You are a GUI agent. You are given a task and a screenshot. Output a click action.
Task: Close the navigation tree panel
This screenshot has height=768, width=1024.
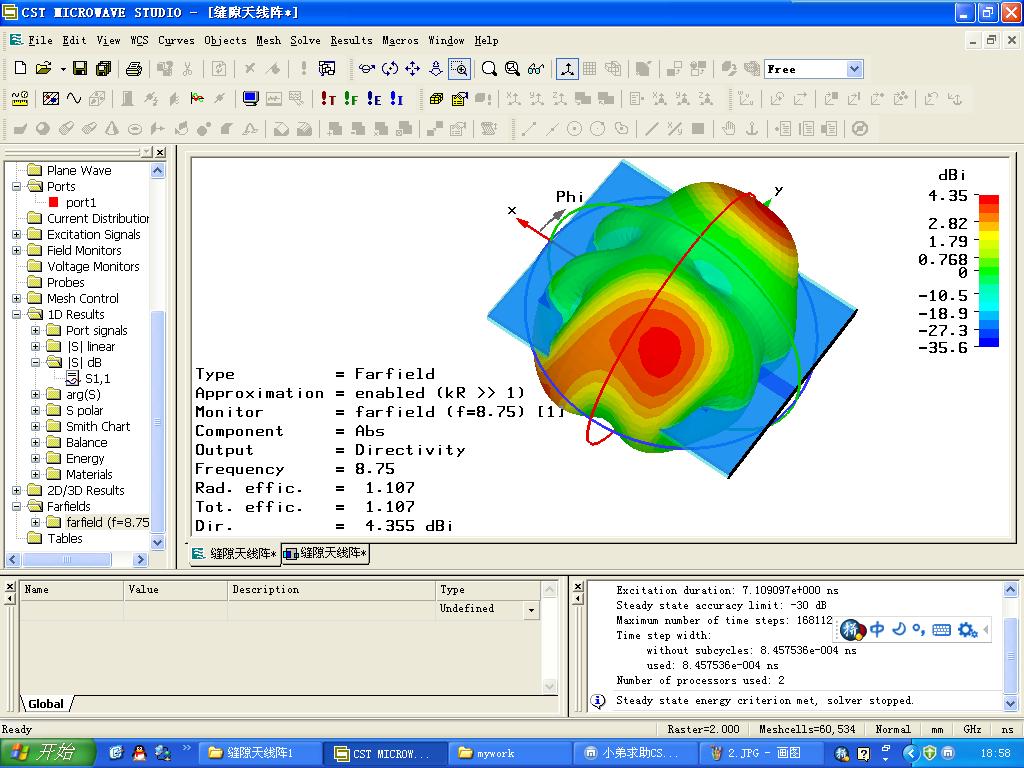(x=160, y=152)
